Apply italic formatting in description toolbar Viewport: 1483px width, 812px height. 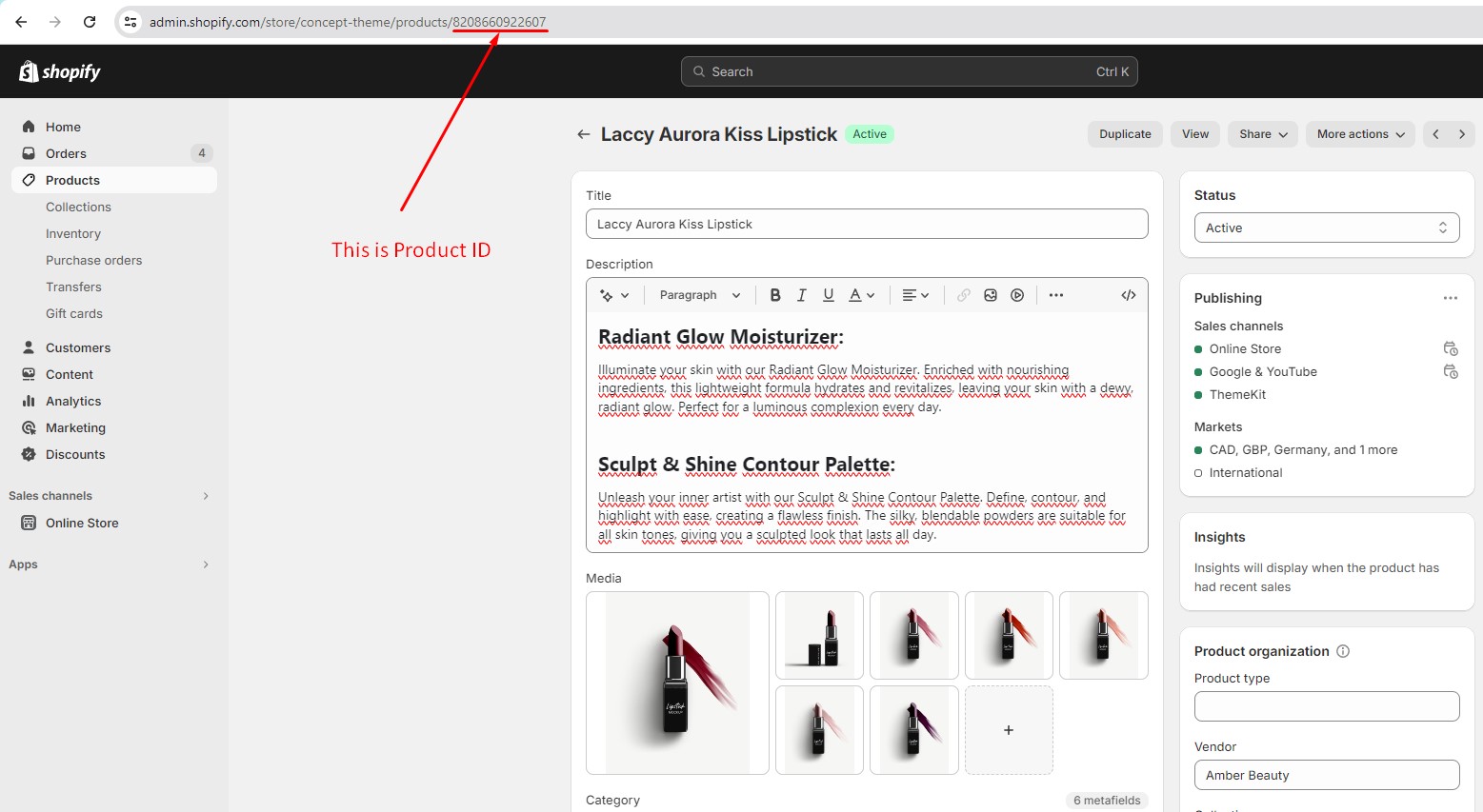pyautogui.click(x=802, y=295)
